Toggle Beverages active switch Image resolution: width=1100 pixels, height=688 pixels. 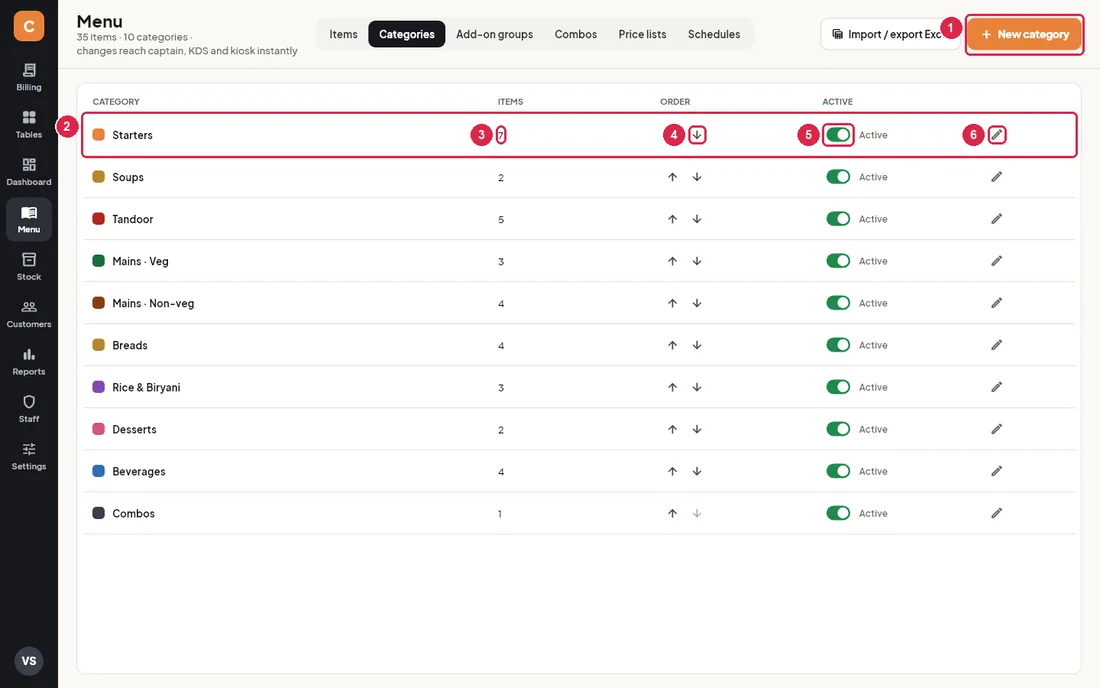coord(838,471)
